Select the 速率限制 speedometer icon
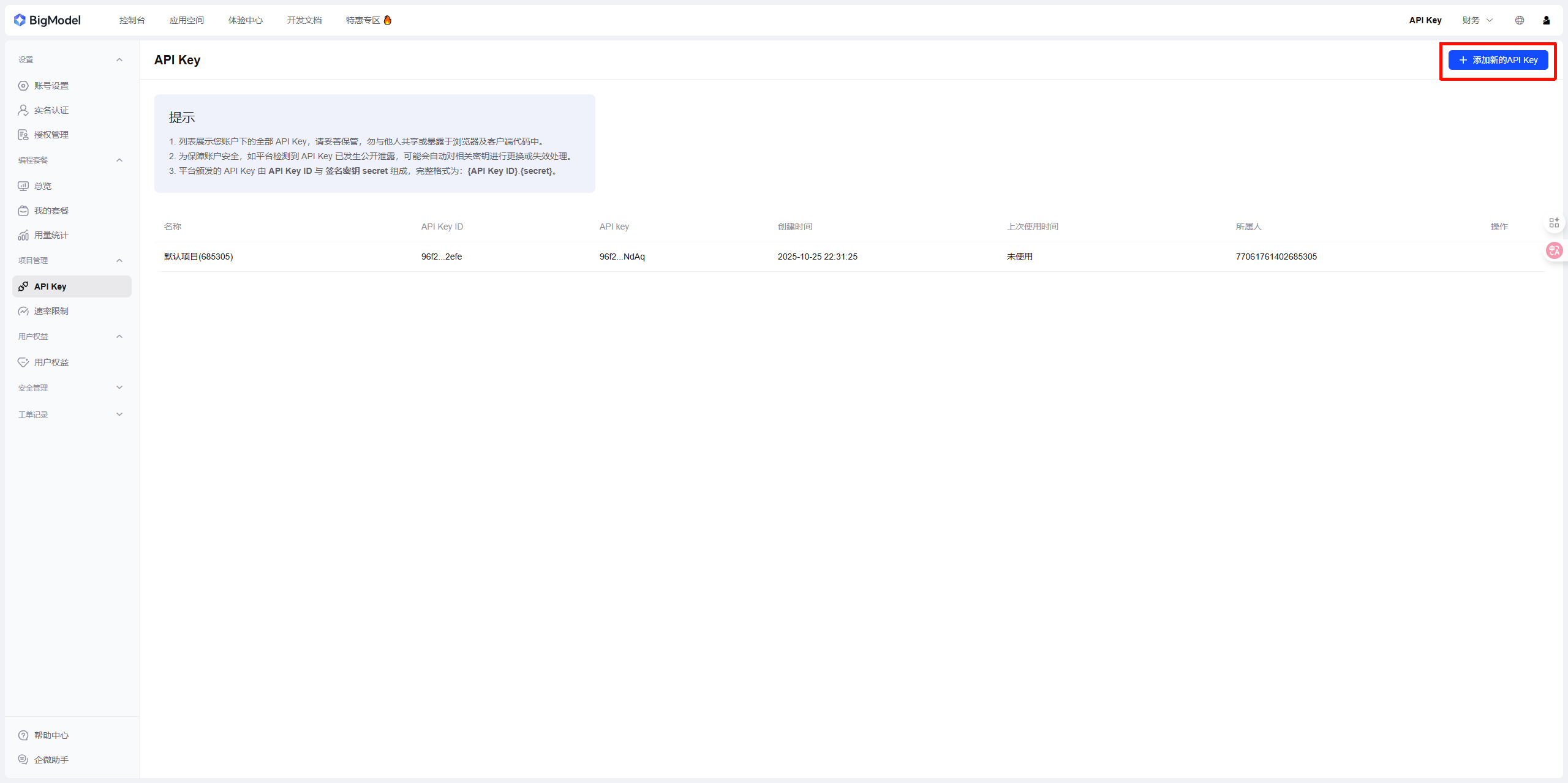This screenshot has height=783, width=1568. coord(23,311)
